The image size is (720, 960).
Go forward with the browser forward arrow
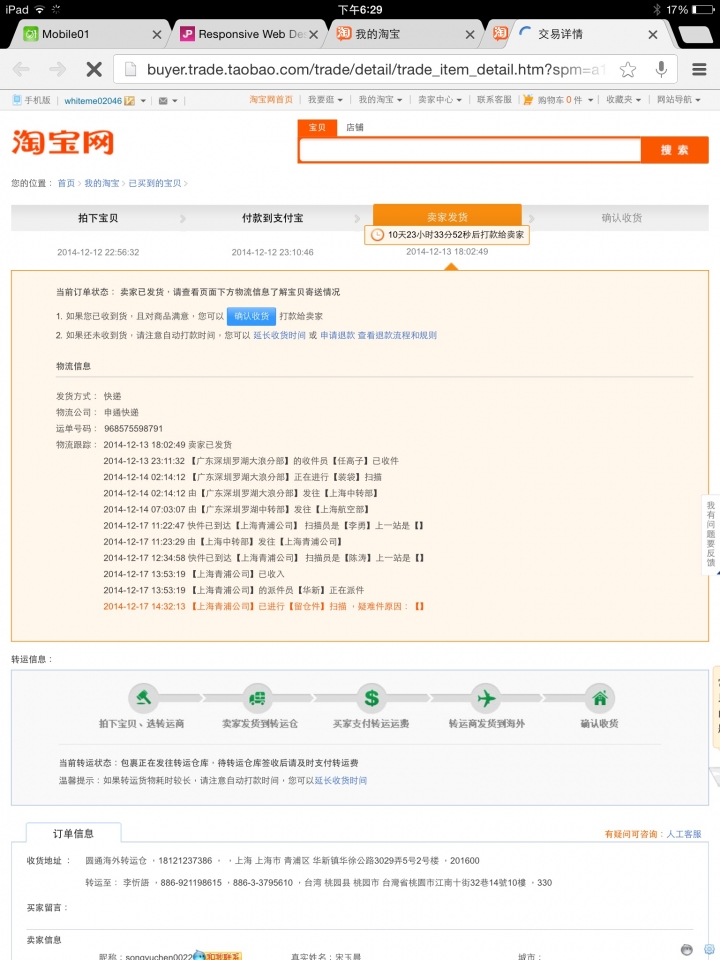coord(58,69)
